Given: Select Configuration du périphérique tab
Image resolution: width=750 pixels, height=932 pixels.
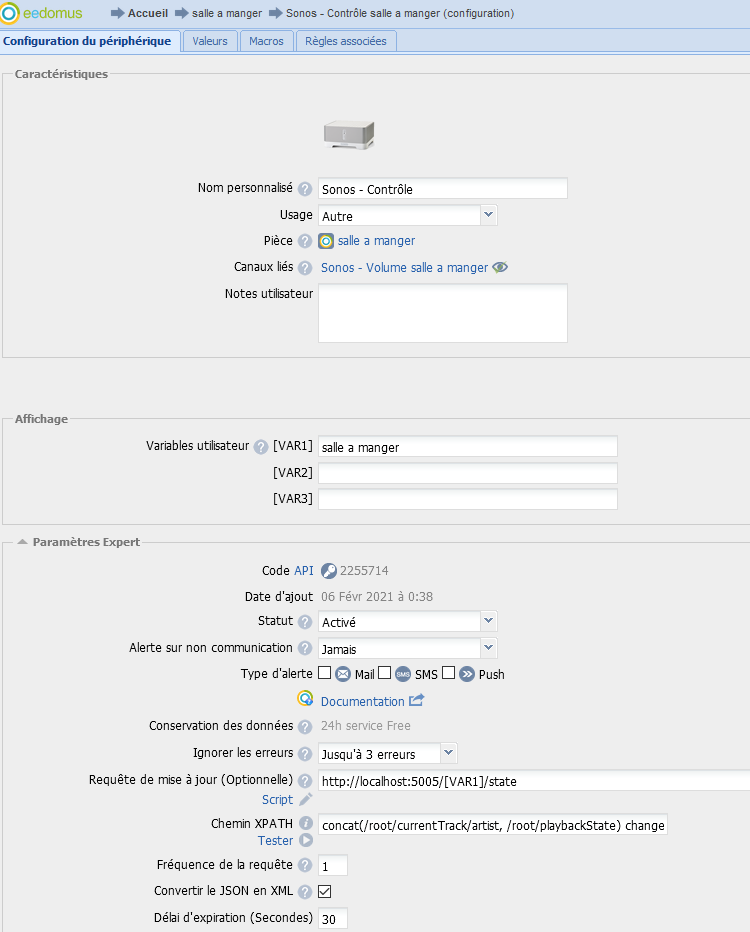Looking at the screenshot, I should point(87,41).
